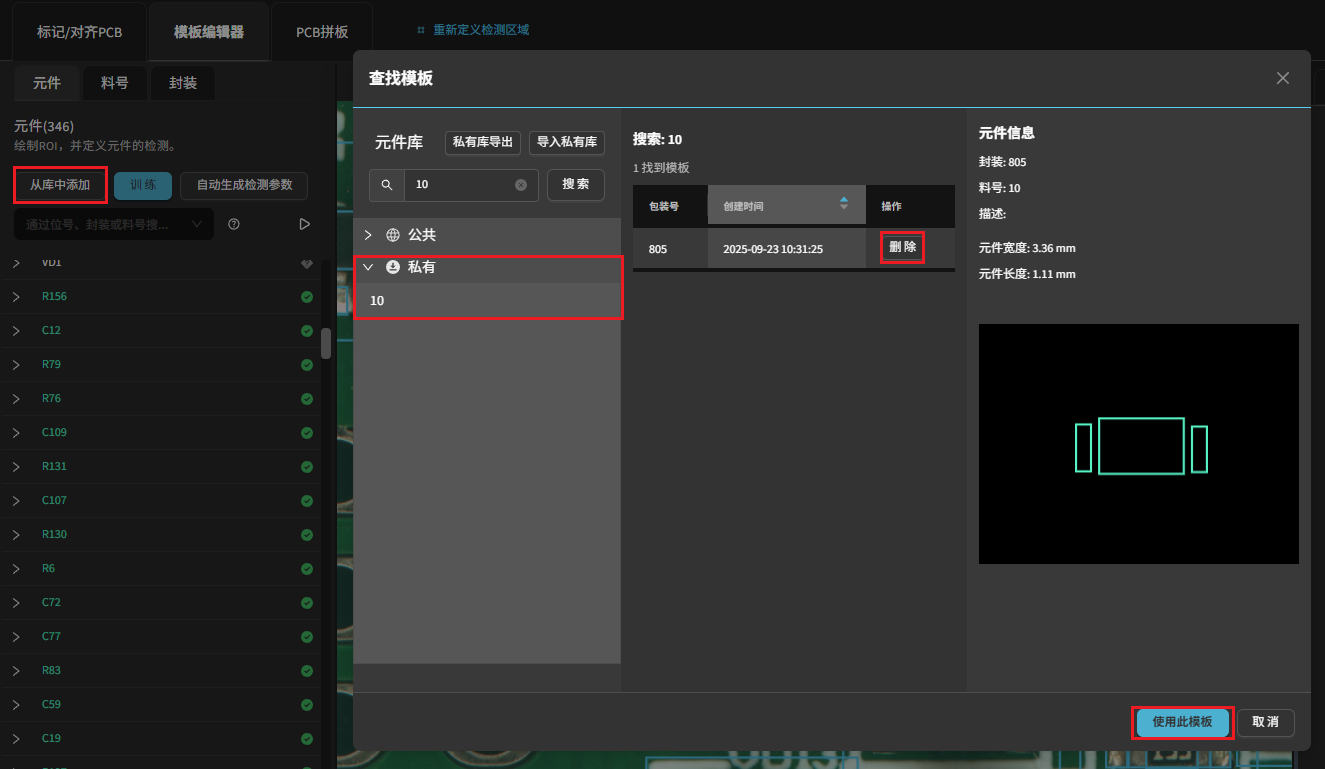Click the 删除 button for template 805
Screen dimensions: 1325x769
coord(902,247)
